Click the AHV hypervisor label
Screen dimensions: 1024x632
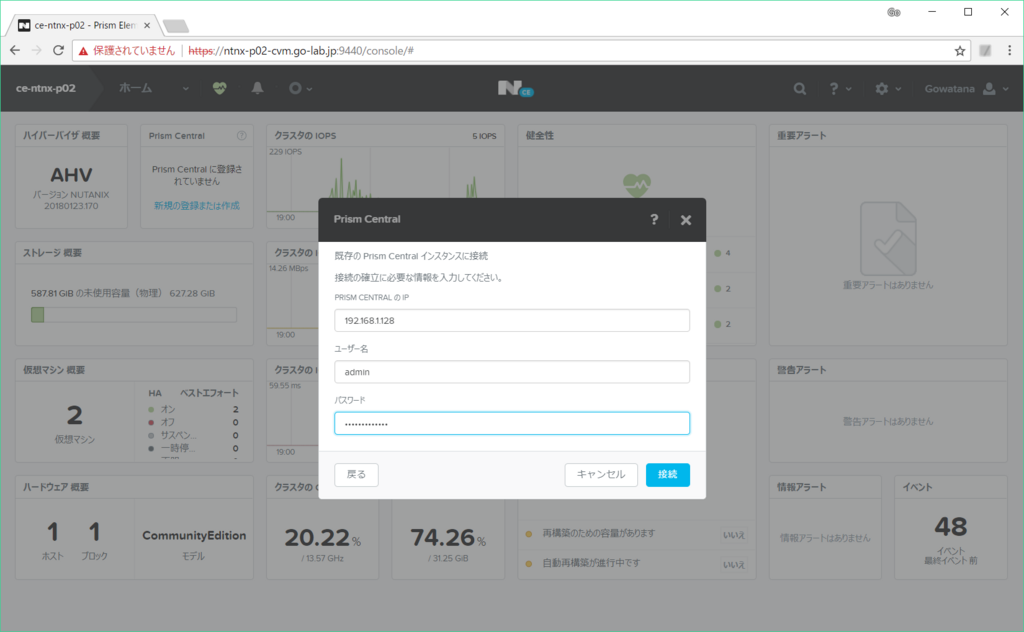(71, 175)
